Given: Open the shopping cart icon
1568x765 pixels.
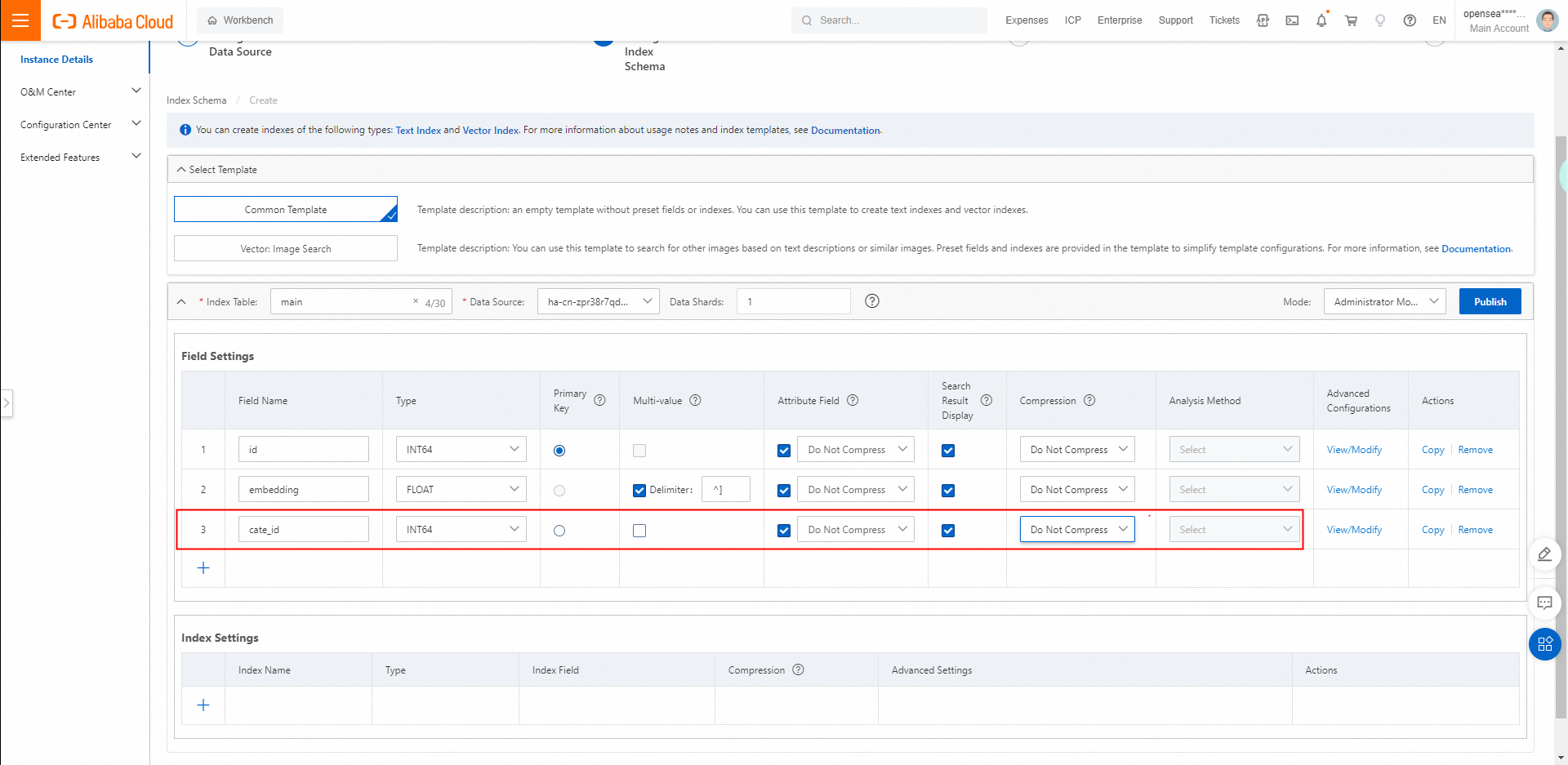Looking at the screenshot, I should 1351,20.
